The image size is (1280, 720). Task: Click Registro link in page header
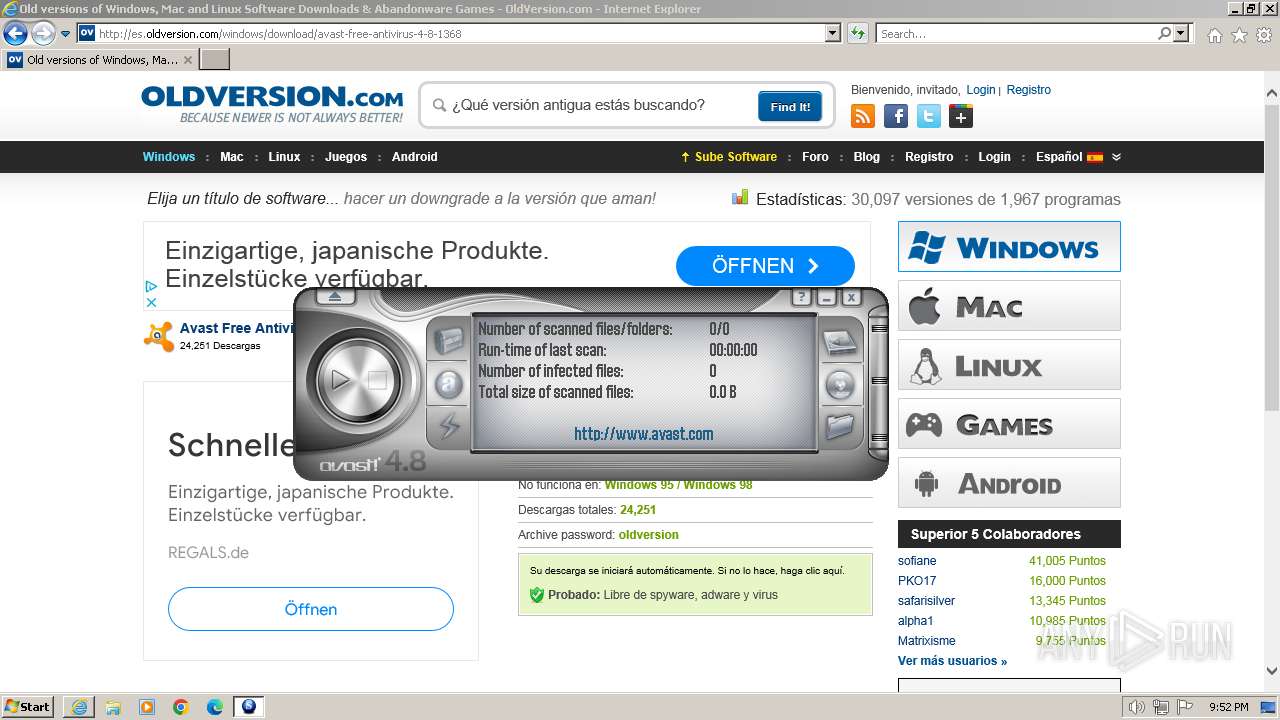click(x=1029, y=90)
